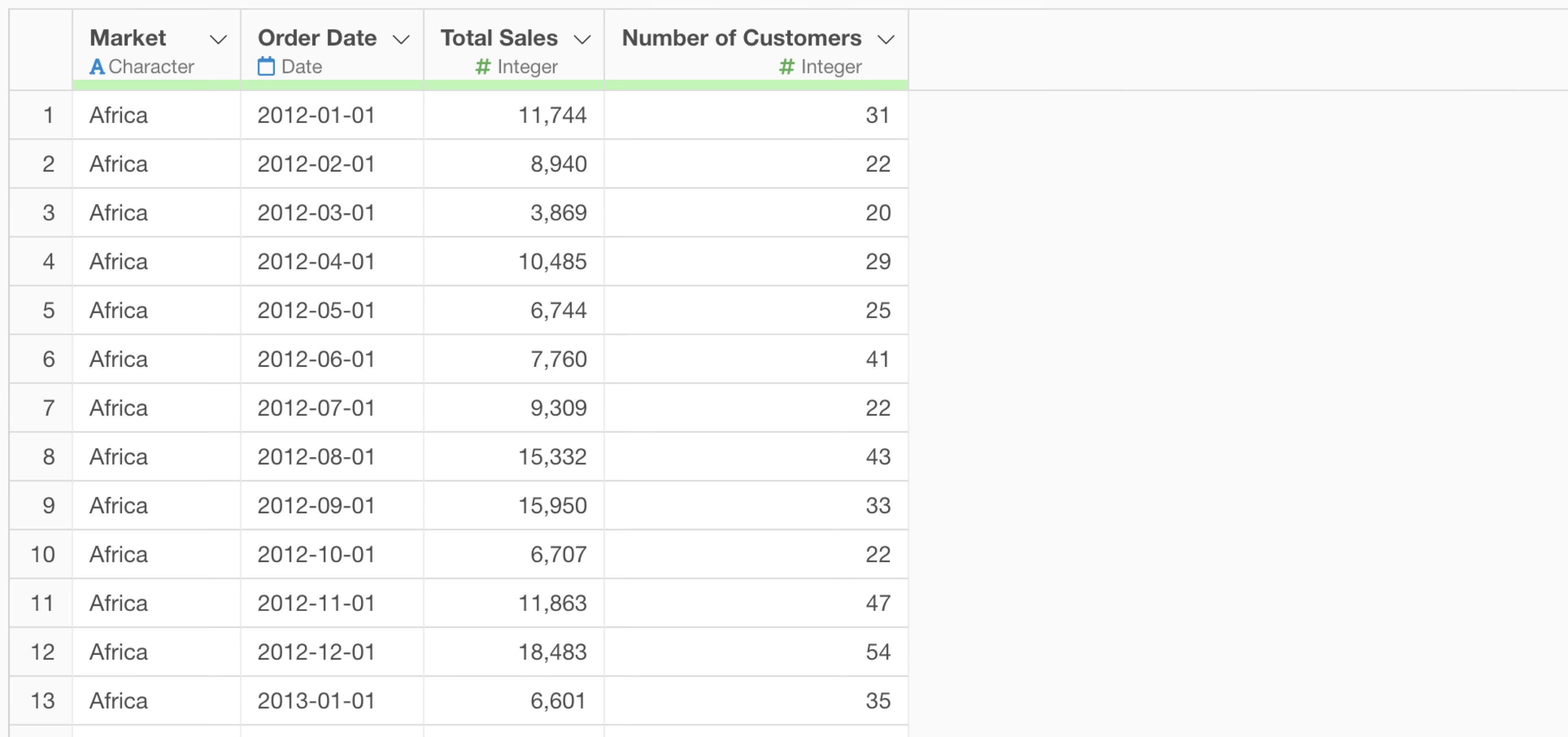Click the Number of Customers header
Screen dimensions: 1568x737
click(741, 38)
